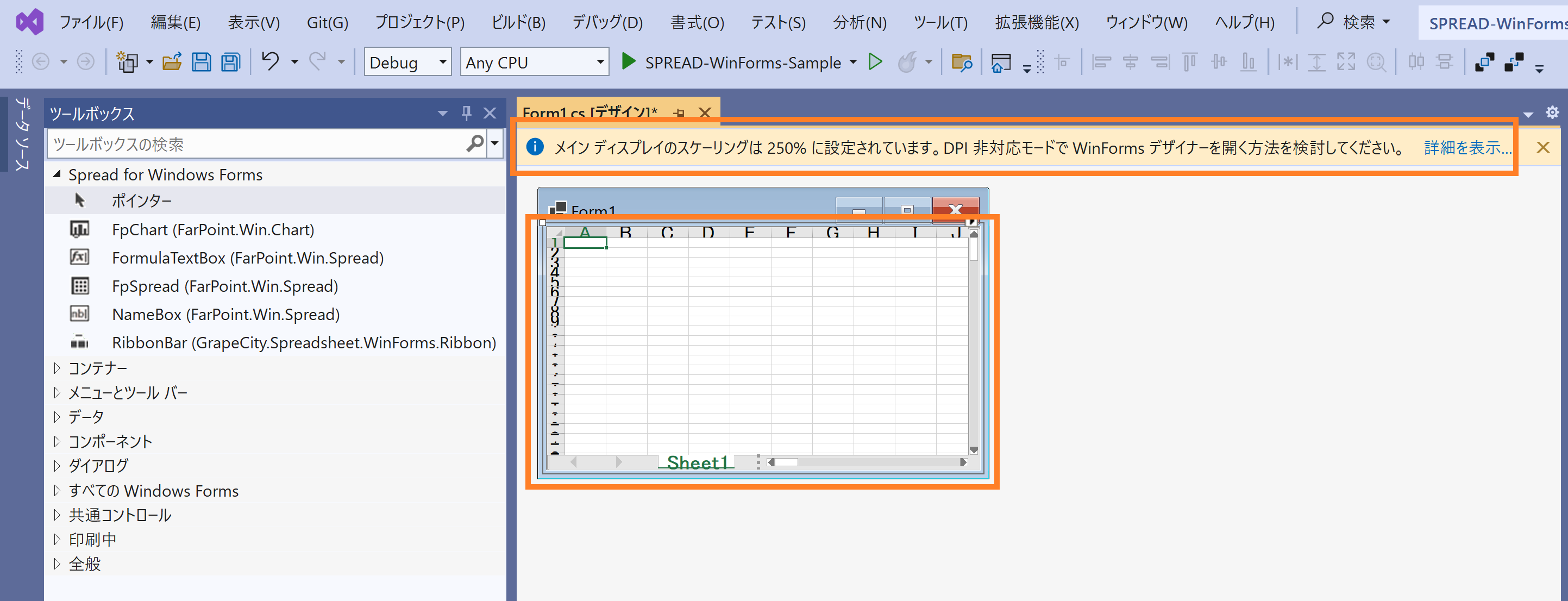
Task: Click the Find in Files folder-search icon
Action: [x=962, y=61]
